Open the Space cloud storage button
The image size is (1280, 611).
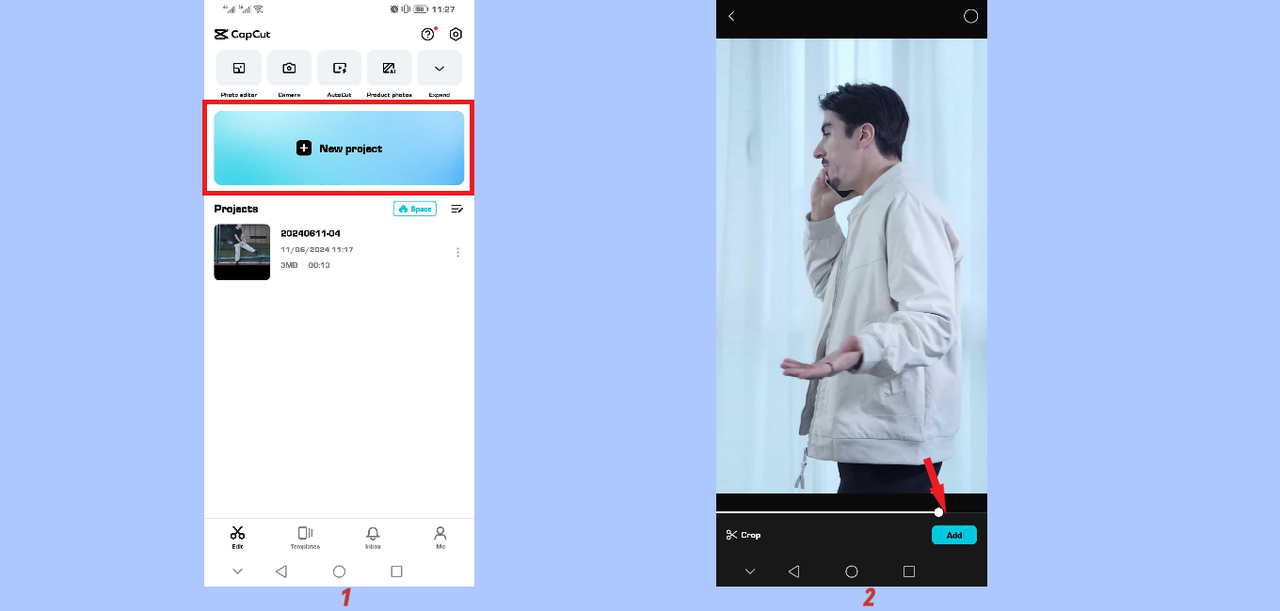[415, 209]
